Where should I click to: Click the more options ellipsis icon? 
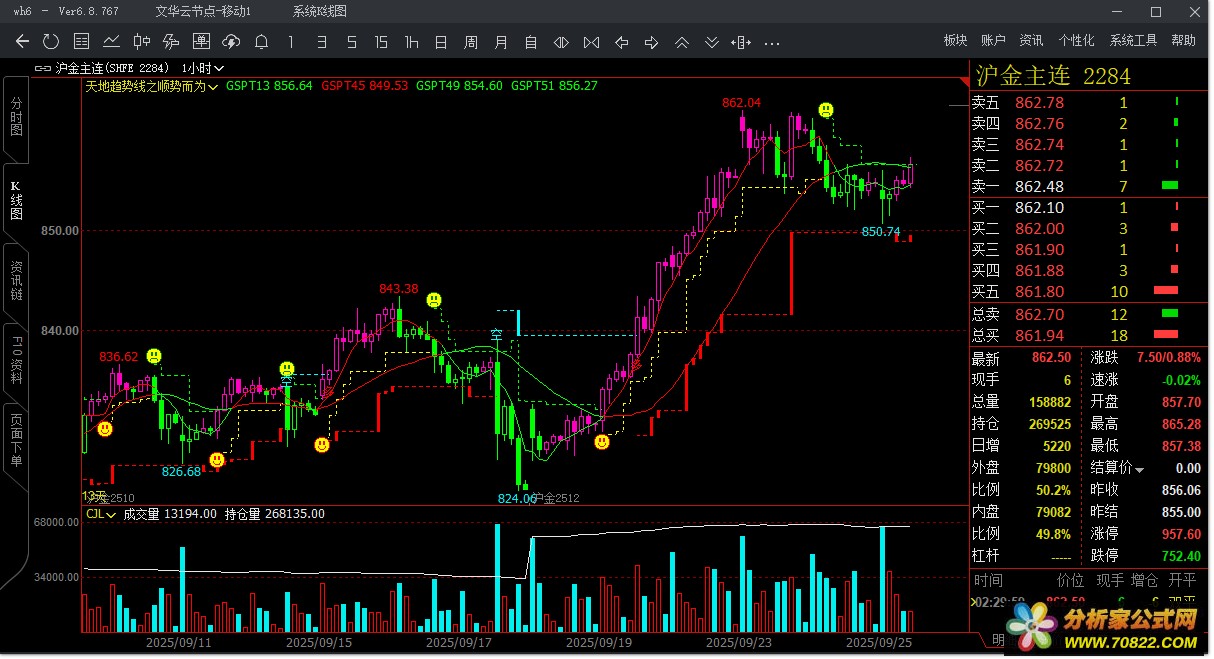point(772,42)
